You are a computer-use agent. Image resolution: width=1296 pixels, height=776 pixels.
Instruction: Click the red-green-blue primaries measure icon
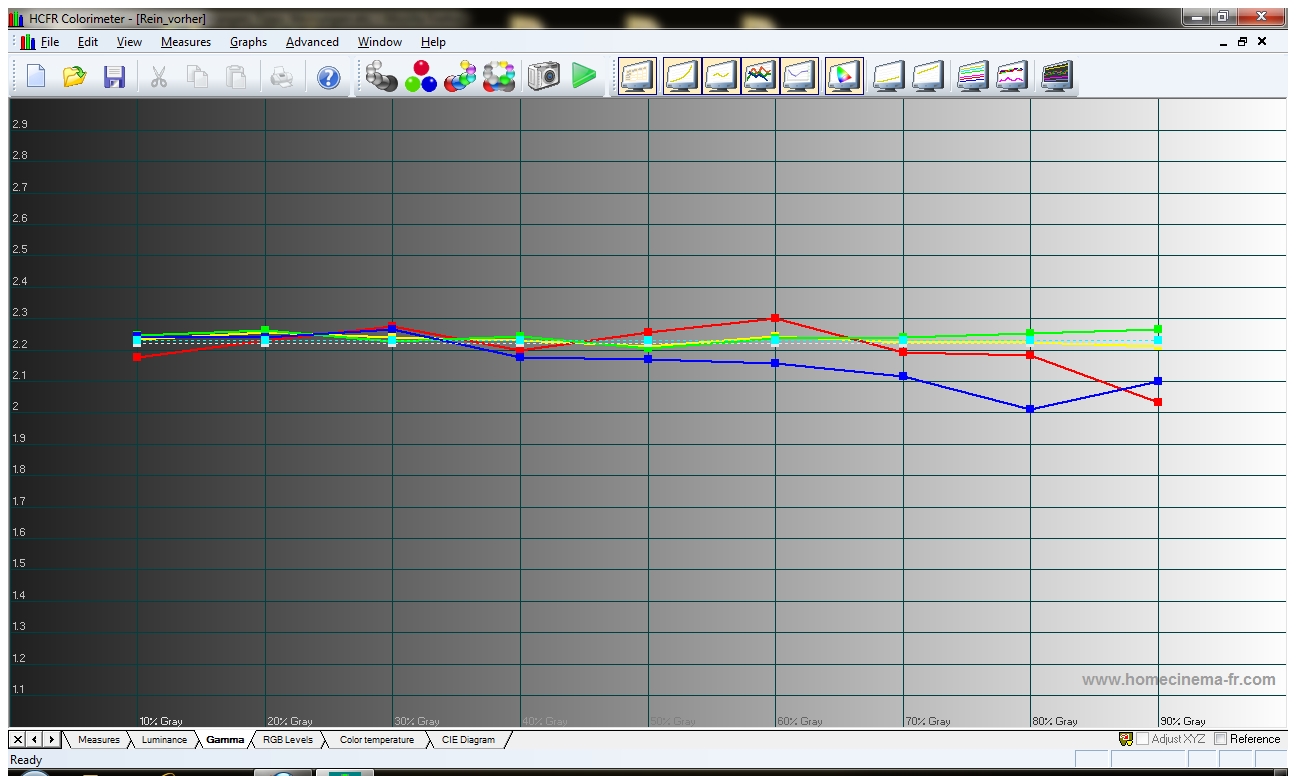[x=421, y=77]
